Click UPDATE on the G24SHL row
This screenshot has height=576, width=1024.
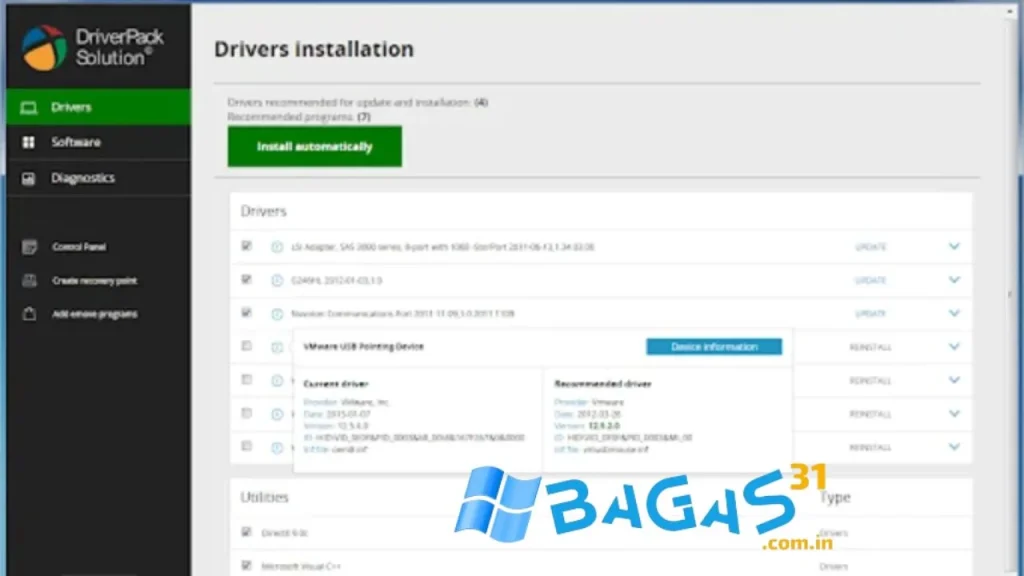pyautogui.click(x=871, y=280)
